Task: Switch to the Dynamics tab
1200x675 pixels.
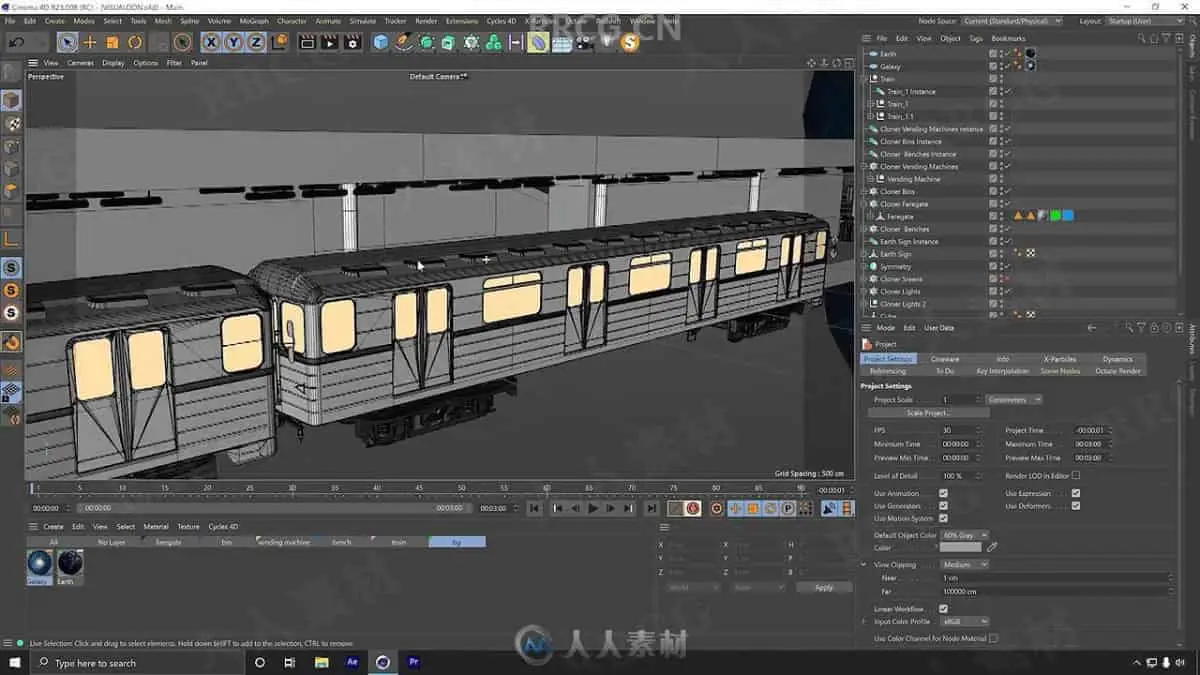Action: click(x=1117, y=359)
